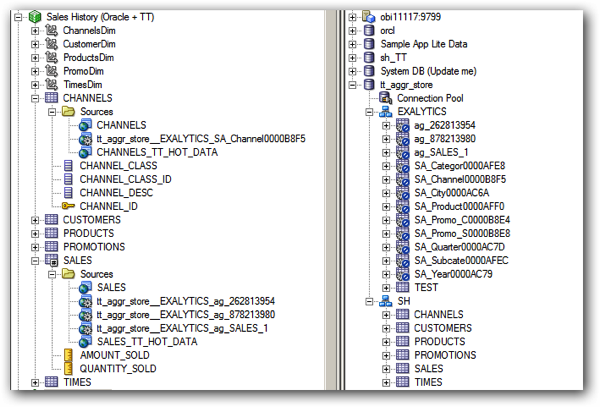This screenshot has width=600, height=407.
Task: Collapse the EXALYTICS schema node
Action: pos(369,112)
